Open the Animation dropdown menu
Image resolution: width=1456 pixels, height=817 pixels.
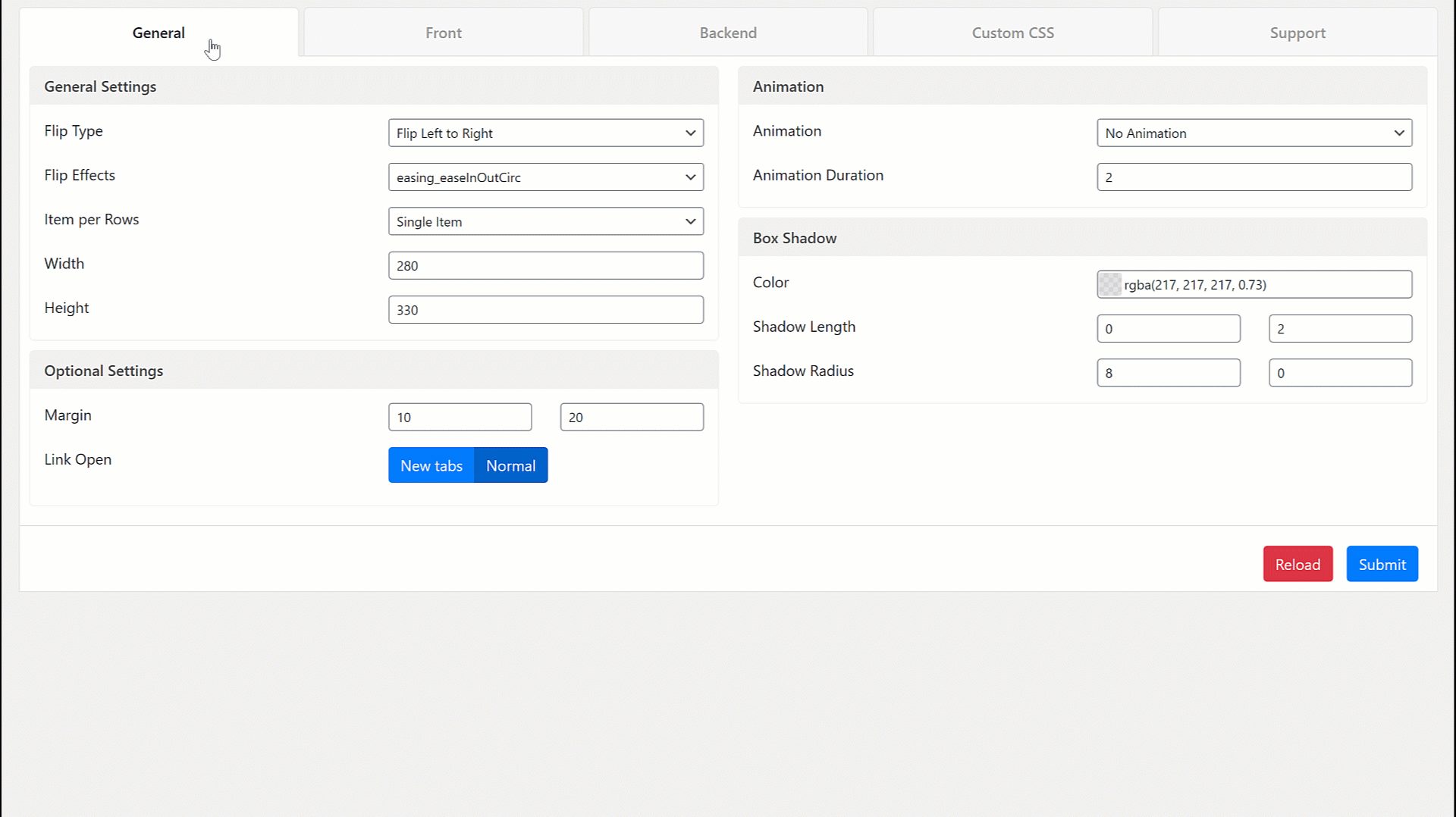tap(1254, 133)
